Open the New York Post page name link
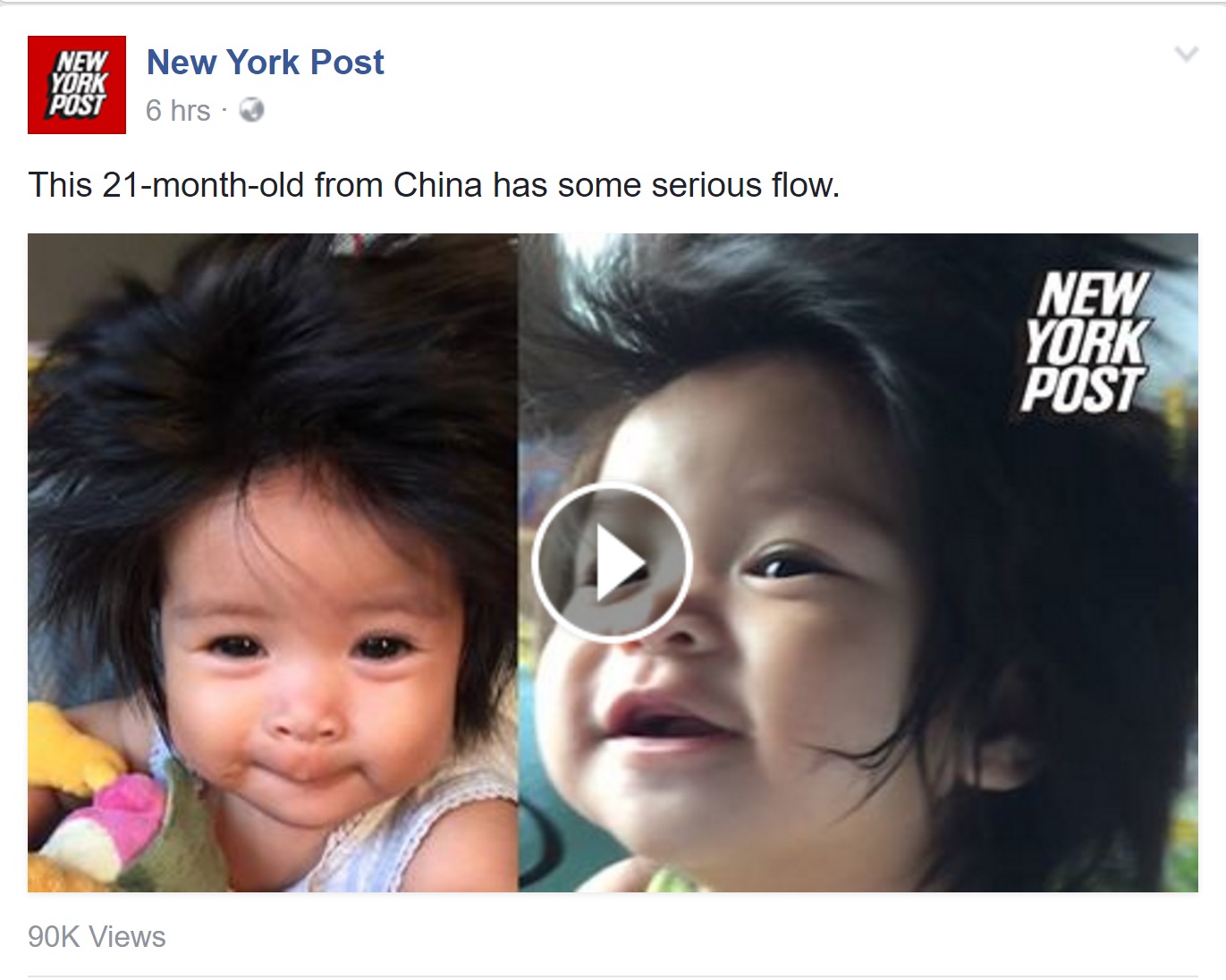Image resolution: width=1226 pixels, height=980 pixels. coord(266,63)
